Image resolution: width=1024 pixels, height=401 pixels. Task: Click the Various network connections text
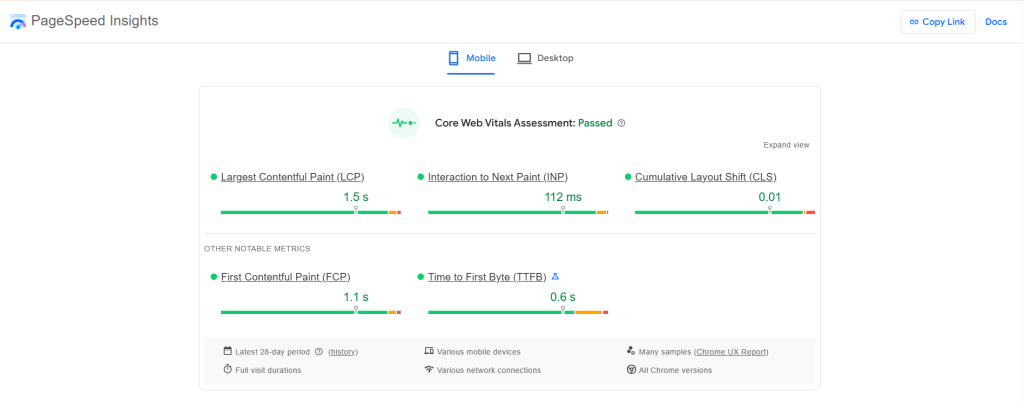point(489,370)
